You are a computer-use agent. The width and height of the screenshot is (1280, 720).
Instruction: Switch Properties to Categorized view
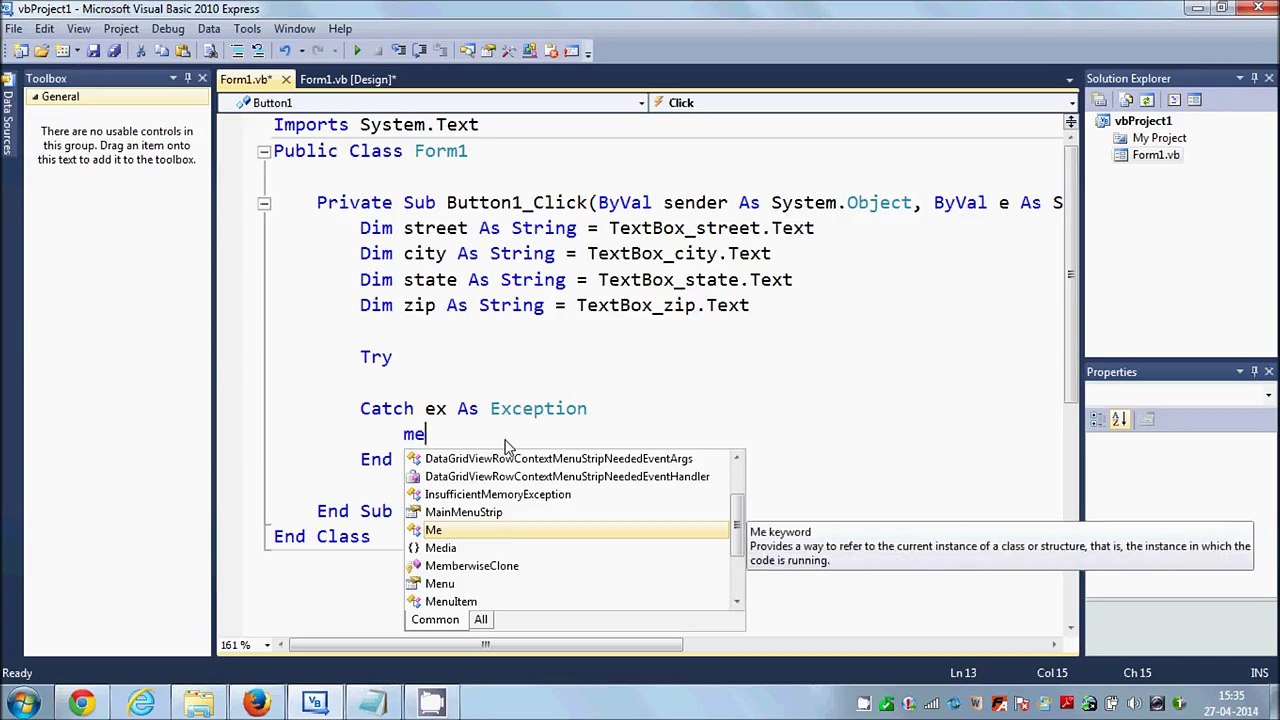(1098, 419)
